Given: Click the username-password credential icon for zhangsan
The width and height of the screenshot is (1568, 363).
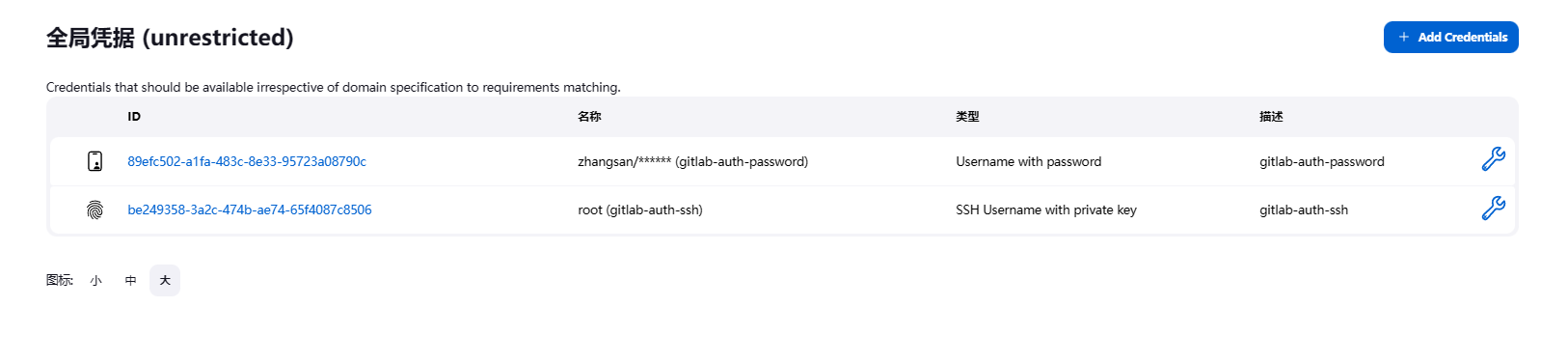Looking at the screenshot, I should (95, 161).
